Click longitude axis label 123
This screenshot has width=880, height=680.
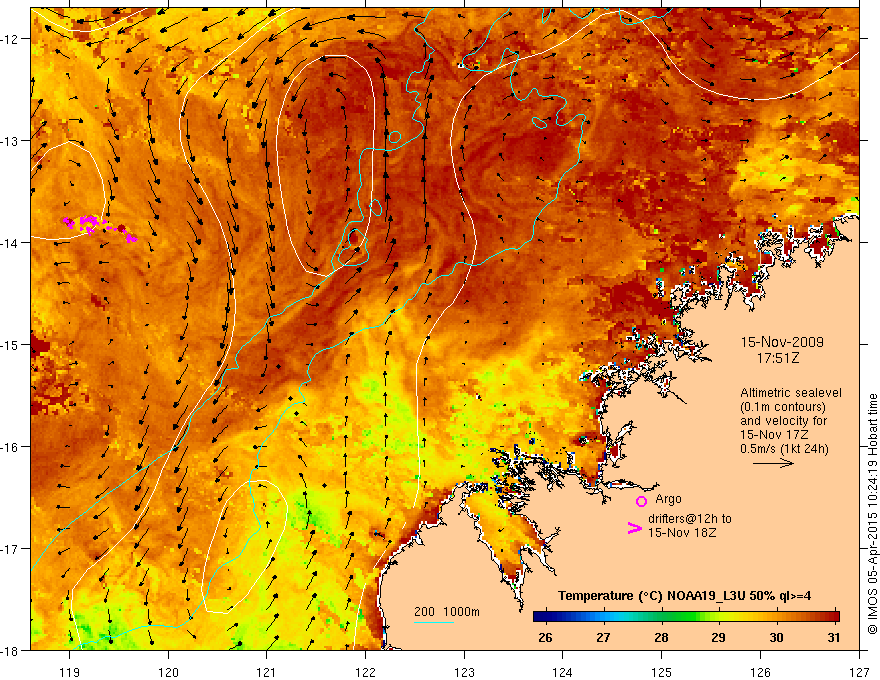point(464,673)
